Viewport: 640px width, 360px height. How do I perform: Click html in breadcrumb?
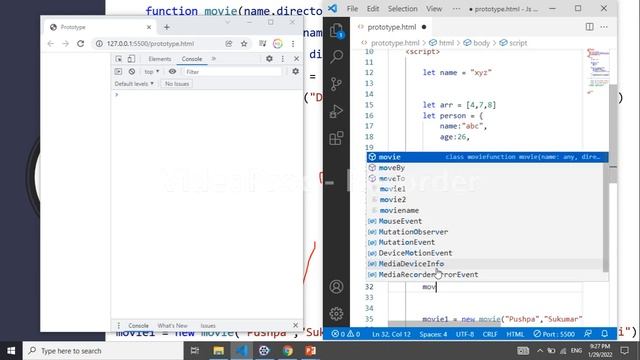(446, 43)
